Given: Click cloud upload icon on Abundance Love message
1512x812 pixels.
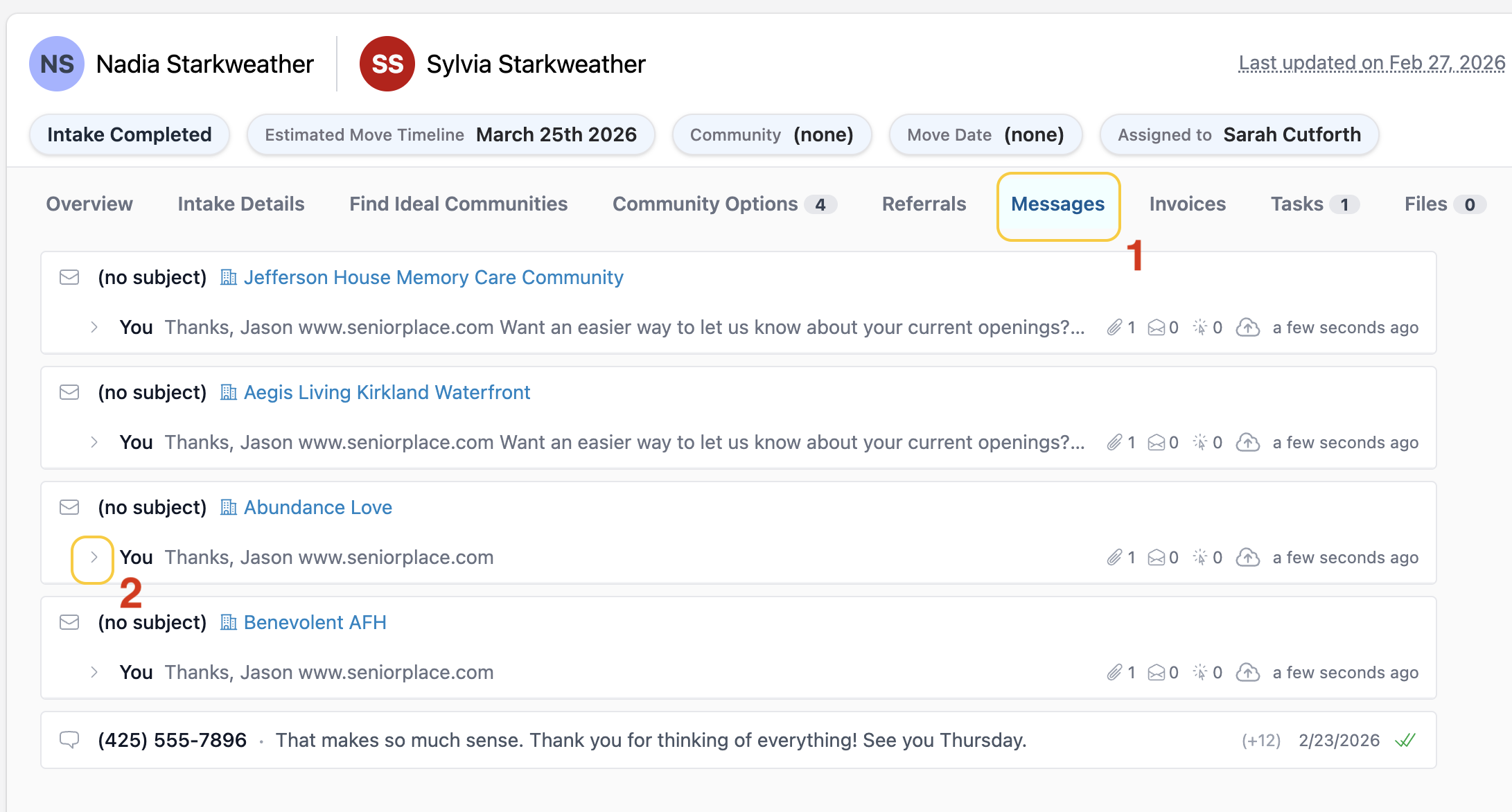Looking at the screenshot, I should click(1248, 557).
